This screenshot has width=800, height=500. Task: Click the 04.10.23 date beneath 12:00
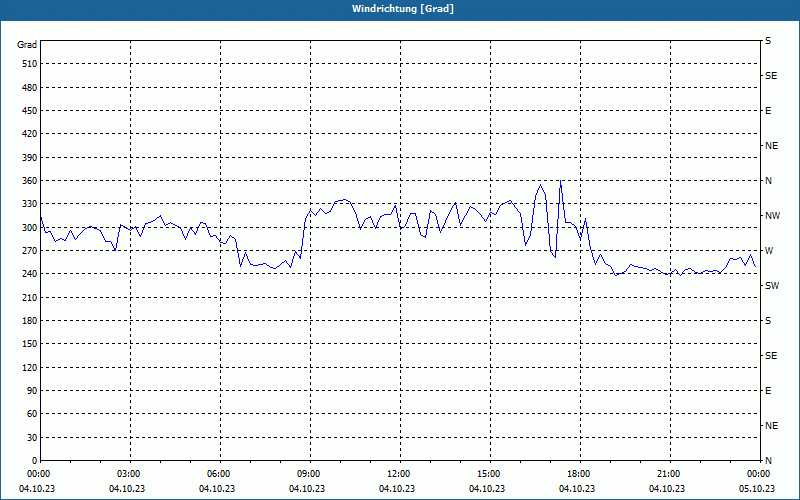tap(397, 489)
